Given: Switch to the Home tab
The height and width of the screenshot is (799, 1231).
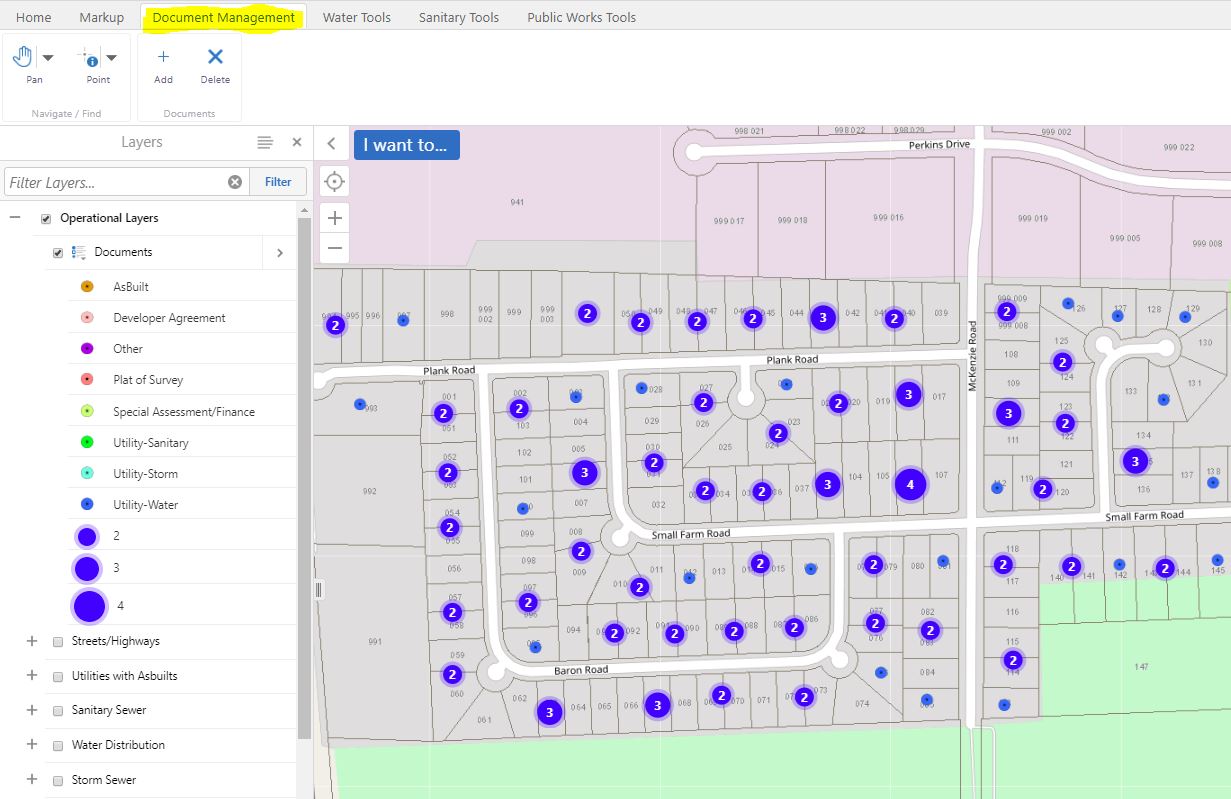Looking at the screenshot, I should tap(34, 17).
